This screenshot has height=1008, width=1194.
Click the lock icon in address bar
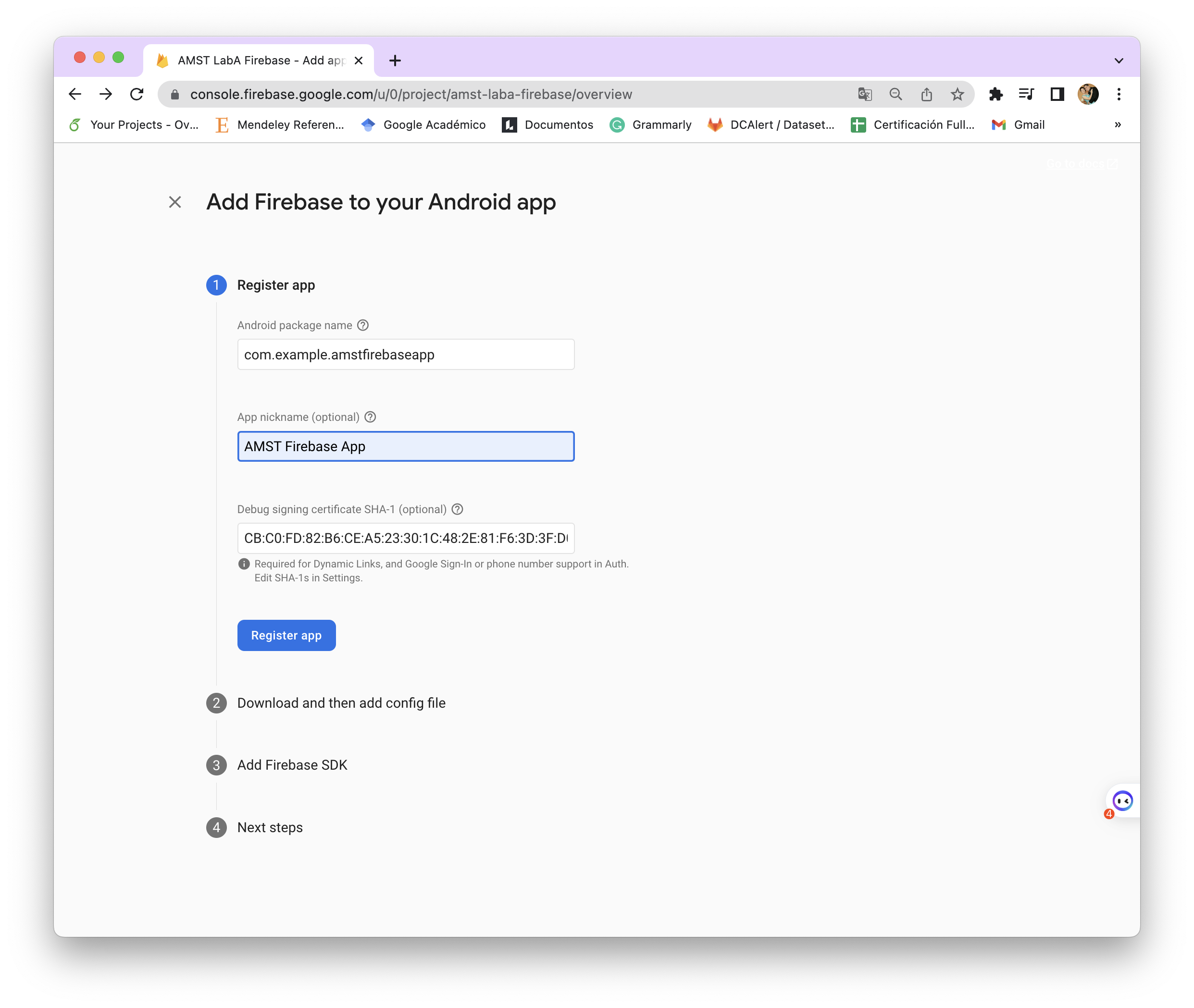[x=175, y=94]
